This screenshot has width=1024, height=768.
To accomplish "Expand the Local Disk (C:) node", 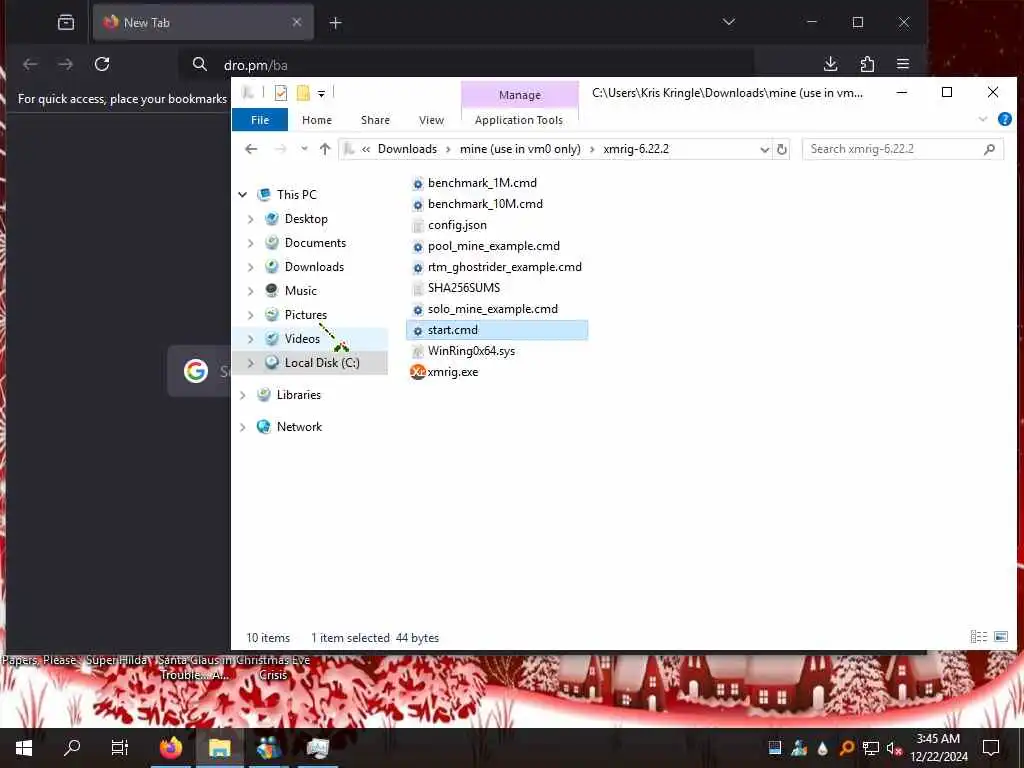I will (251, 363).
